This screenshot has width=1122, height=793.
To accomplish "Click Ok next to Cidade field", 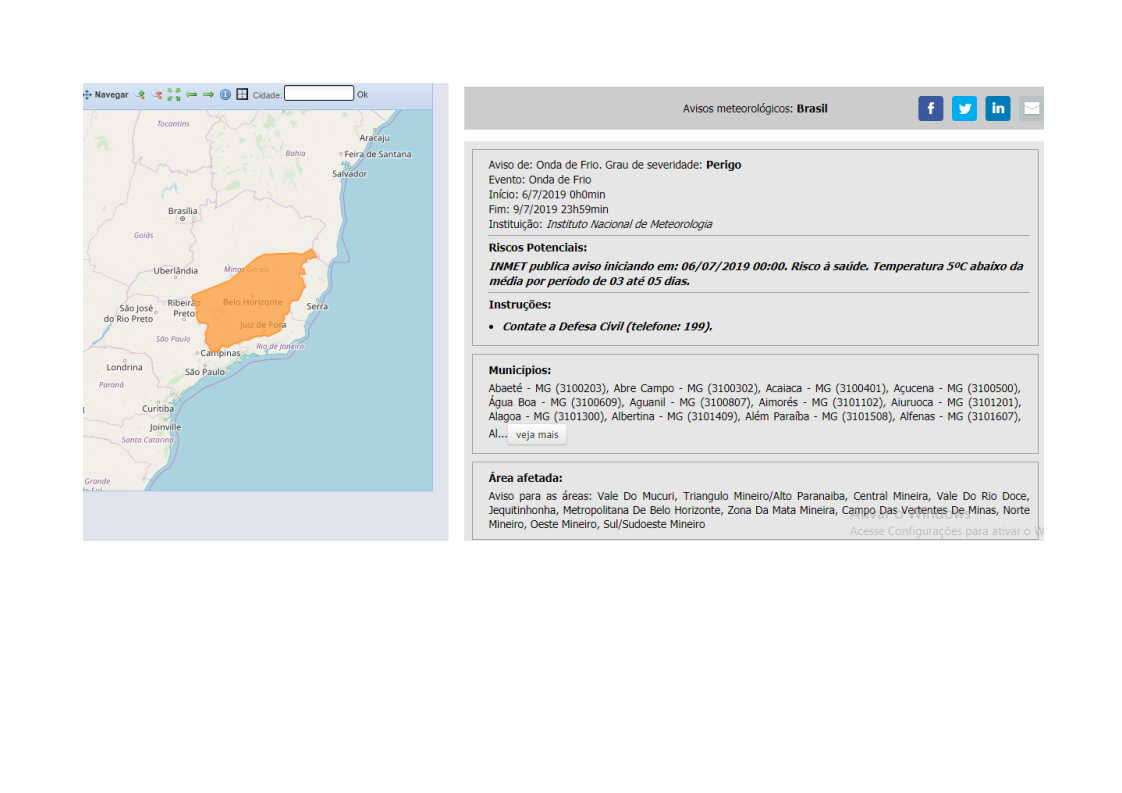I will click(x=363, y=94).
